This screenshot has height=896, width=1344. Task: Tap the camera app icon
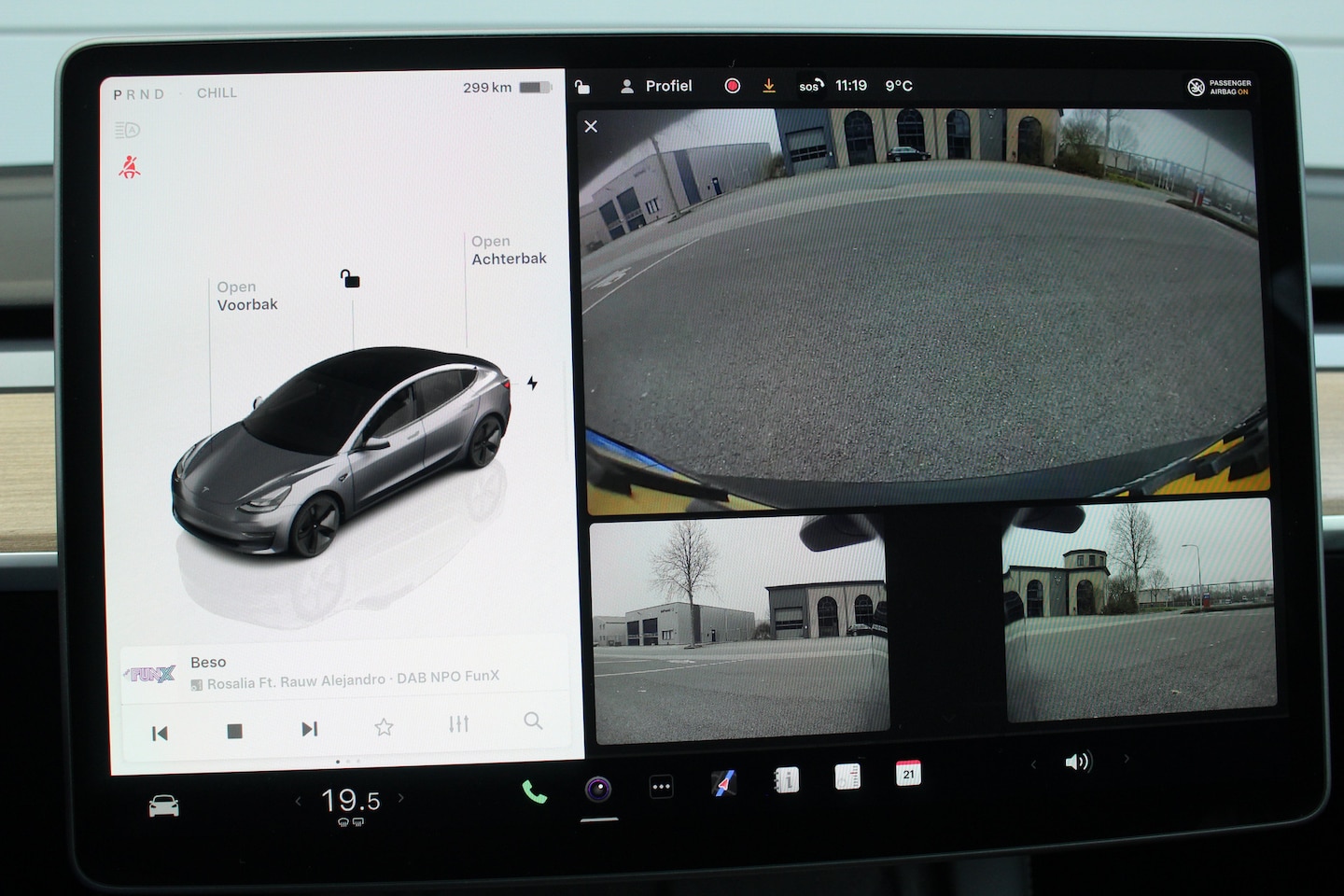tap(598, 790)
